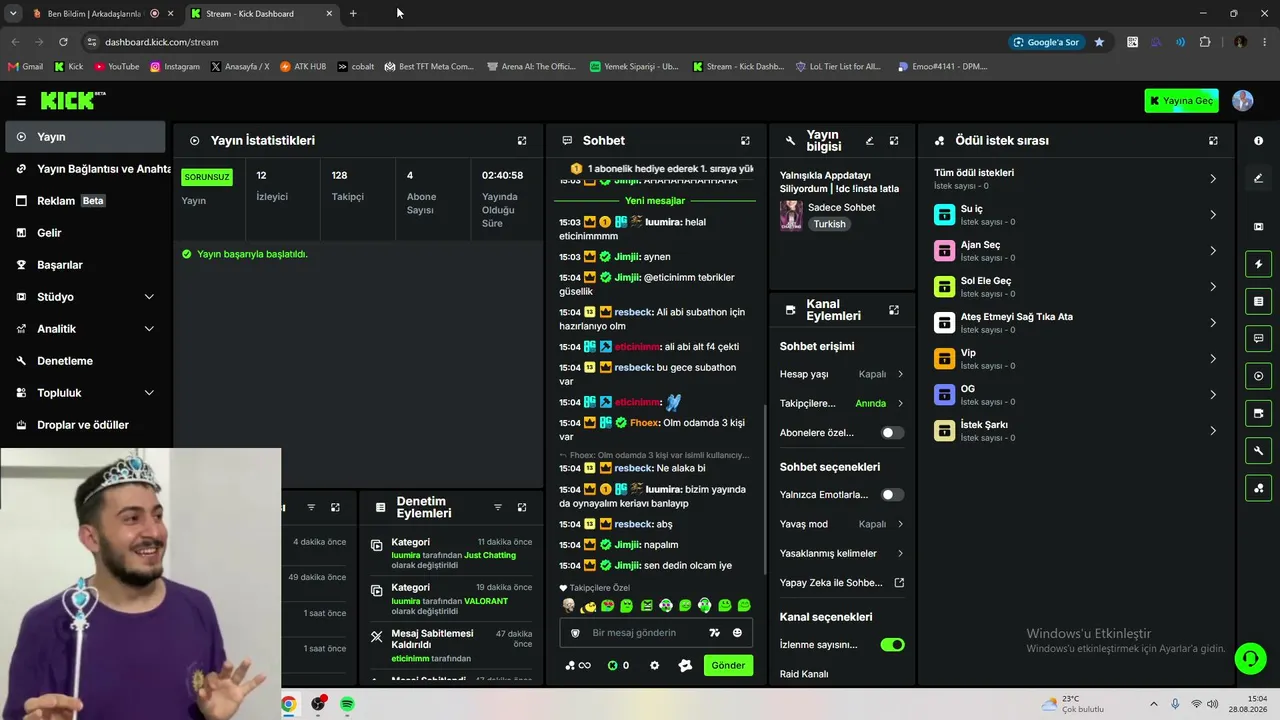Screen dimensions: 1280x720
Task: Open the user avatar menu in the header
Action: tap(1243, 100)
